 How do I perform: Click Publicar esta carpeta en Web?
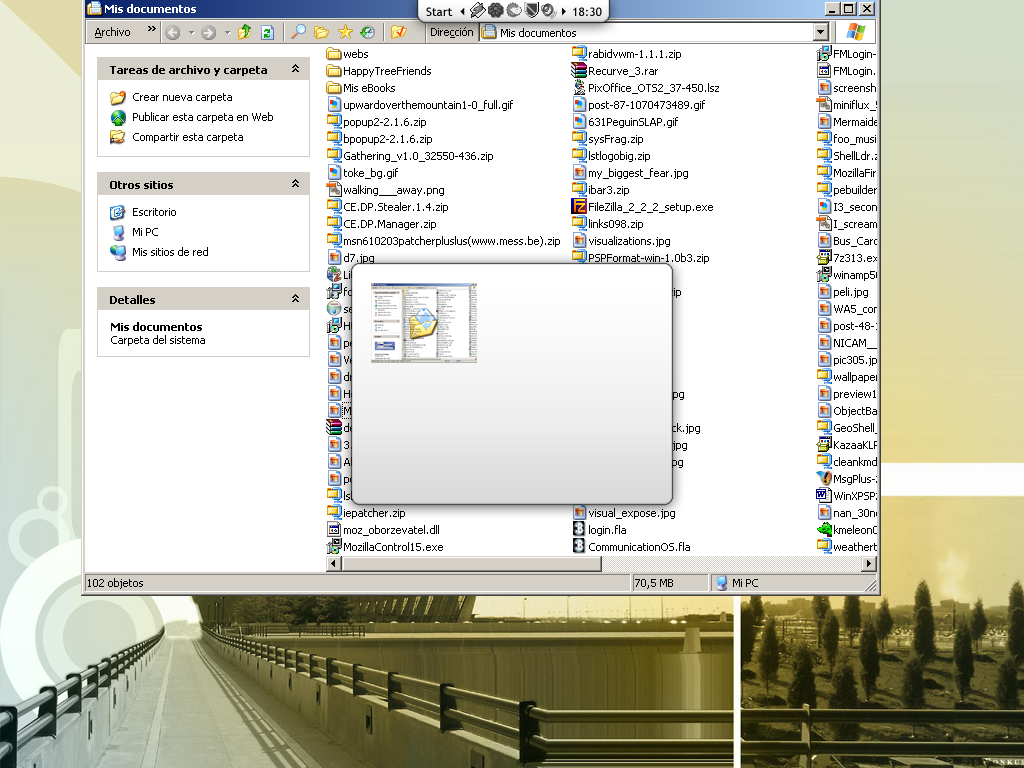pos(202,118)
